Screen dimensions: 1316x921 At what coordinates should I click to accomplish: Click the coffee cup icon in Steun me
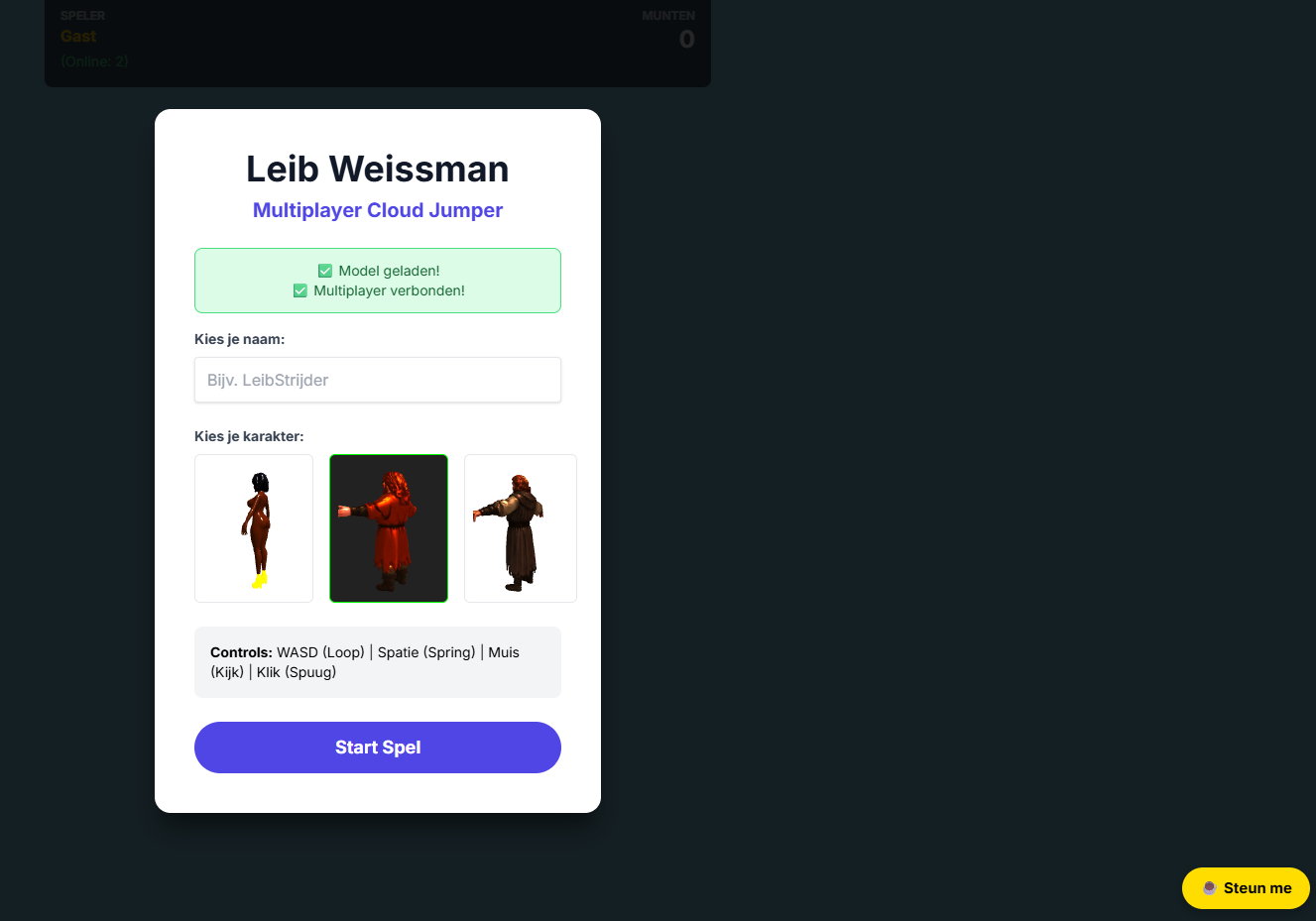coord(1210,888)
